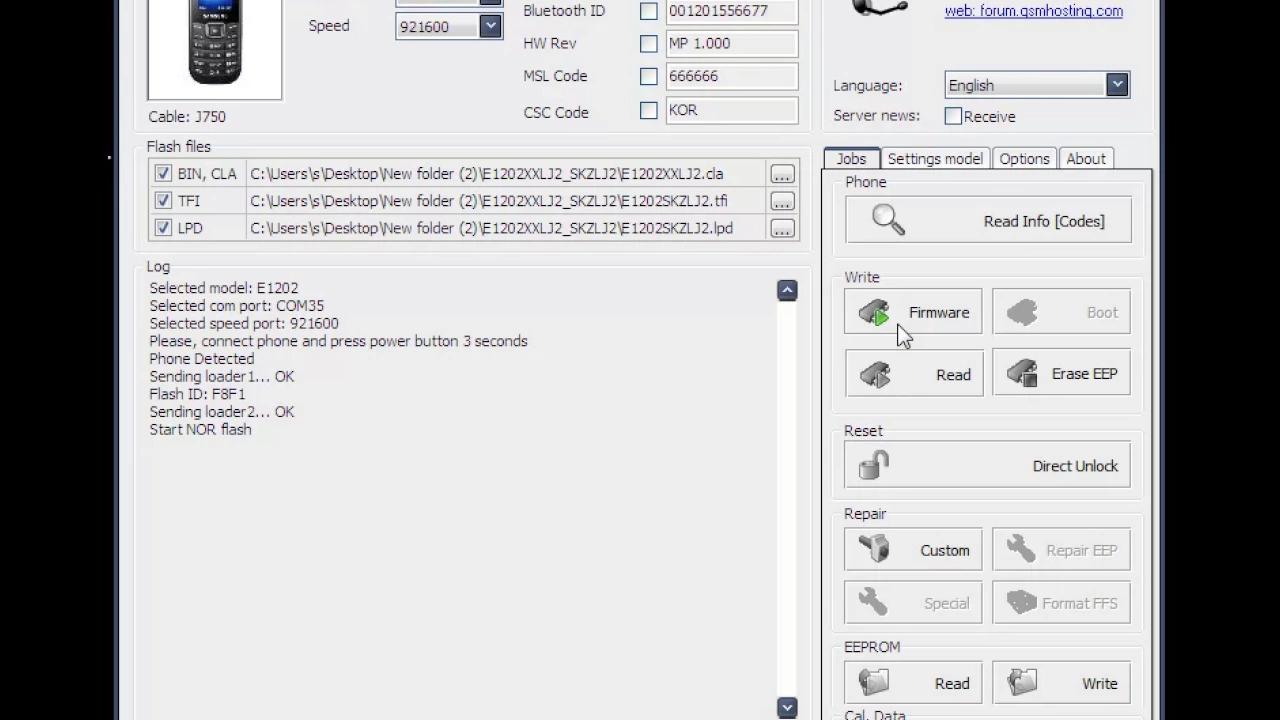This screenshot has width=1280, height=720.
Task: Click the Bluetooth ID value field
Action: 732,11
